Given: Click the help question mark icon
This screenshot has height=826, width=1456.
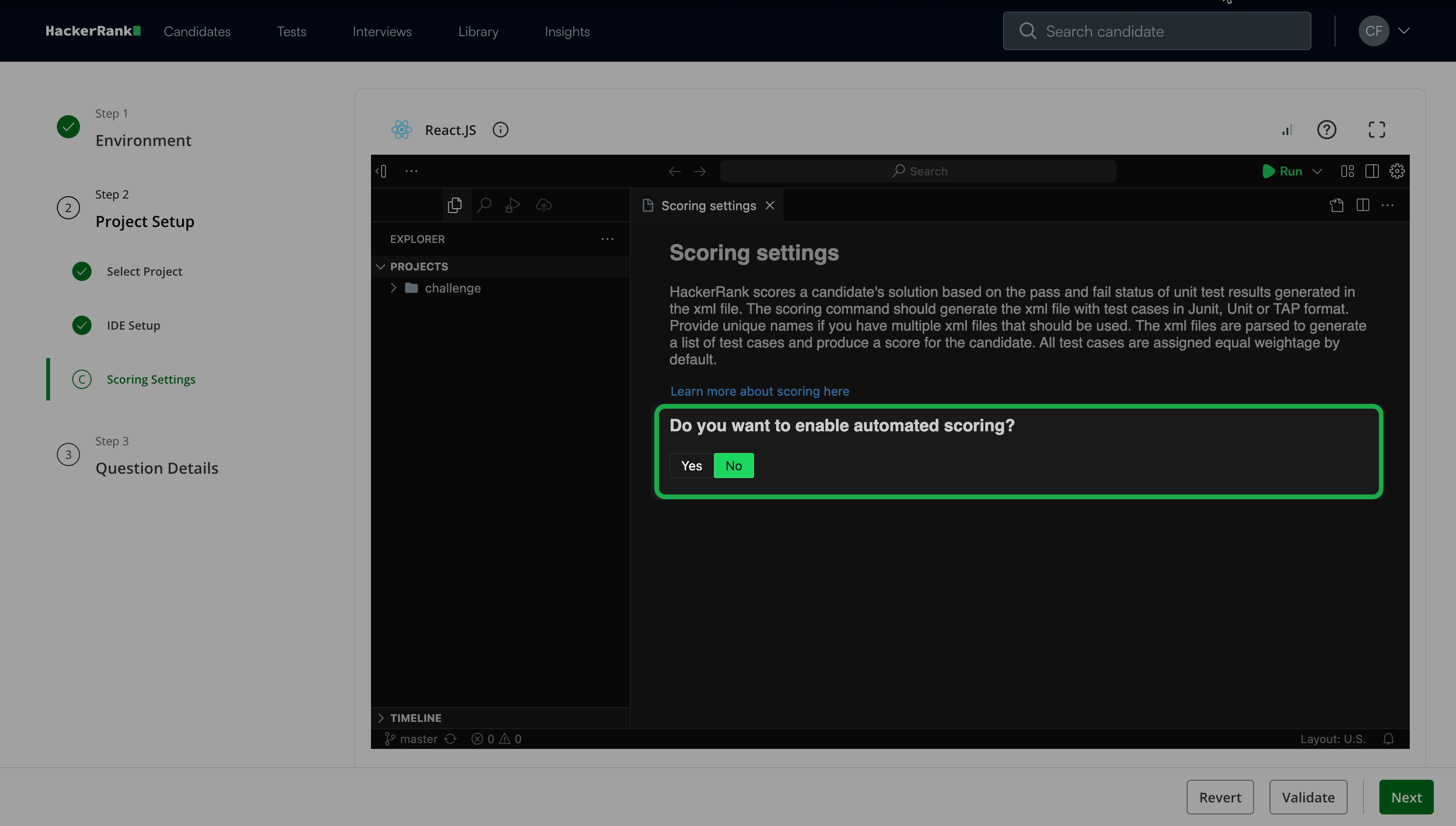Looking at the screenshot, I should [1326, 130].
